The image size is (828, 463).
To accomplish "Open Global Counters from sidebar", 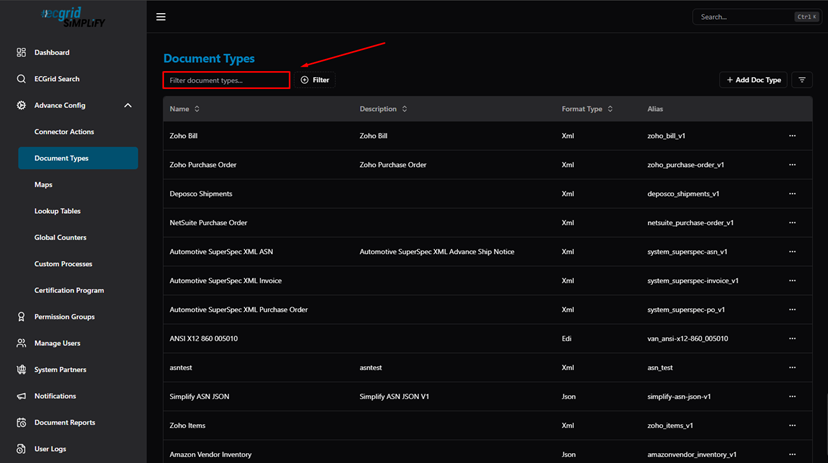I will click(x=60, y=237).
